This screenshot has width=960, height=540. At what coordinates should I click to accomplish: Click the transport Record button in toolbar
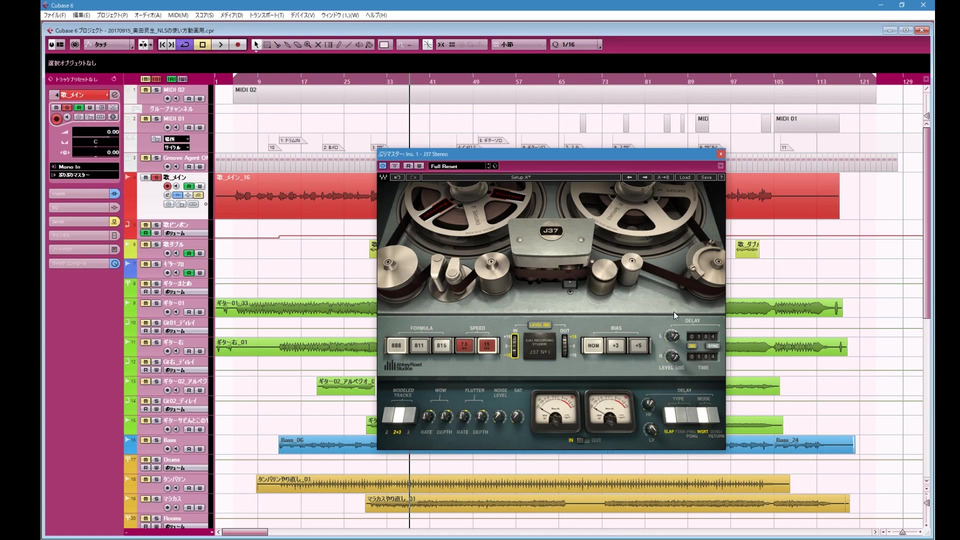(x=238, y=45)
